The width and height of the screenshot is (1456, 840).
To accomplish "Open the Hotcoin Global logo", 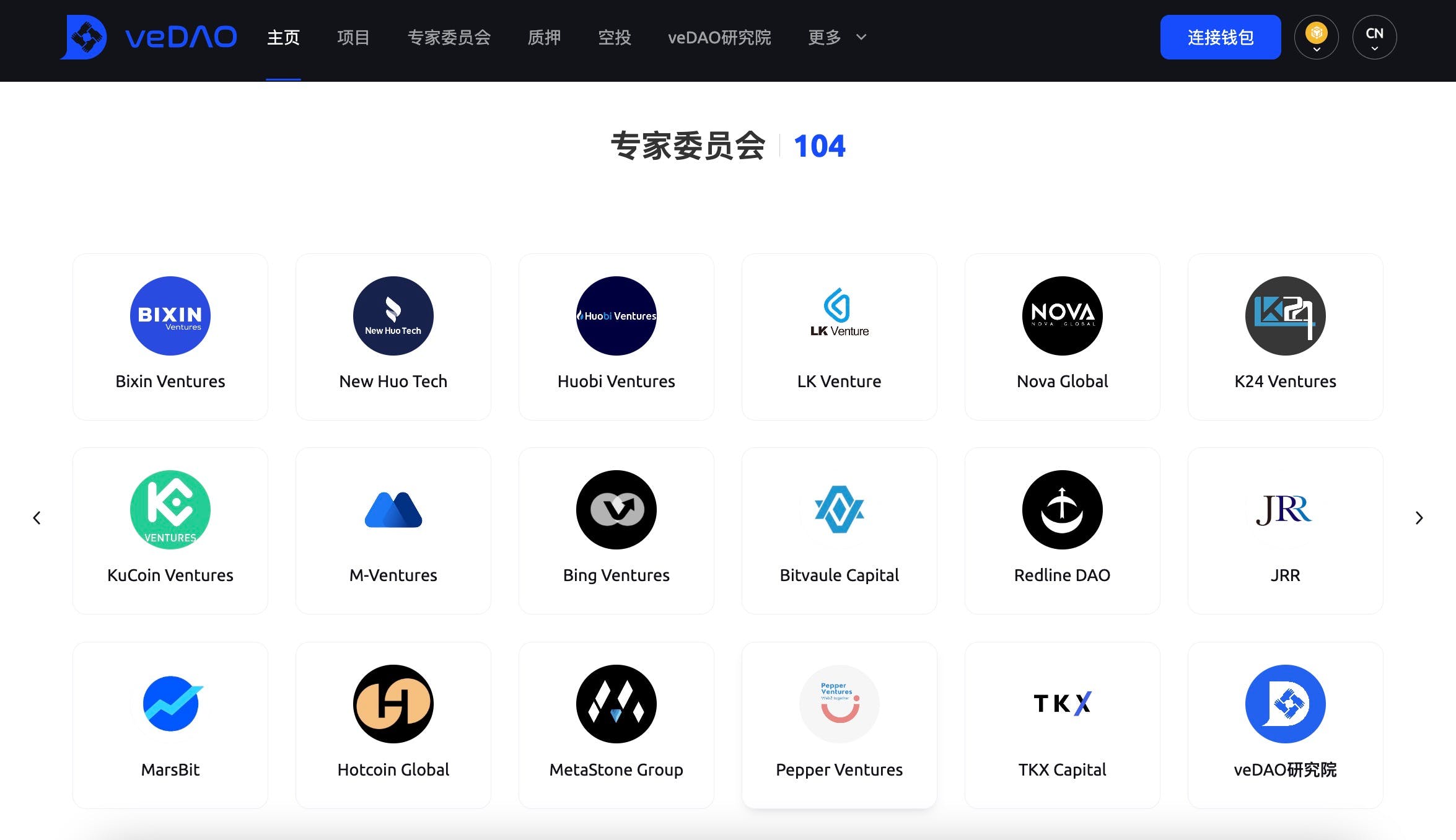I will 393,704.
